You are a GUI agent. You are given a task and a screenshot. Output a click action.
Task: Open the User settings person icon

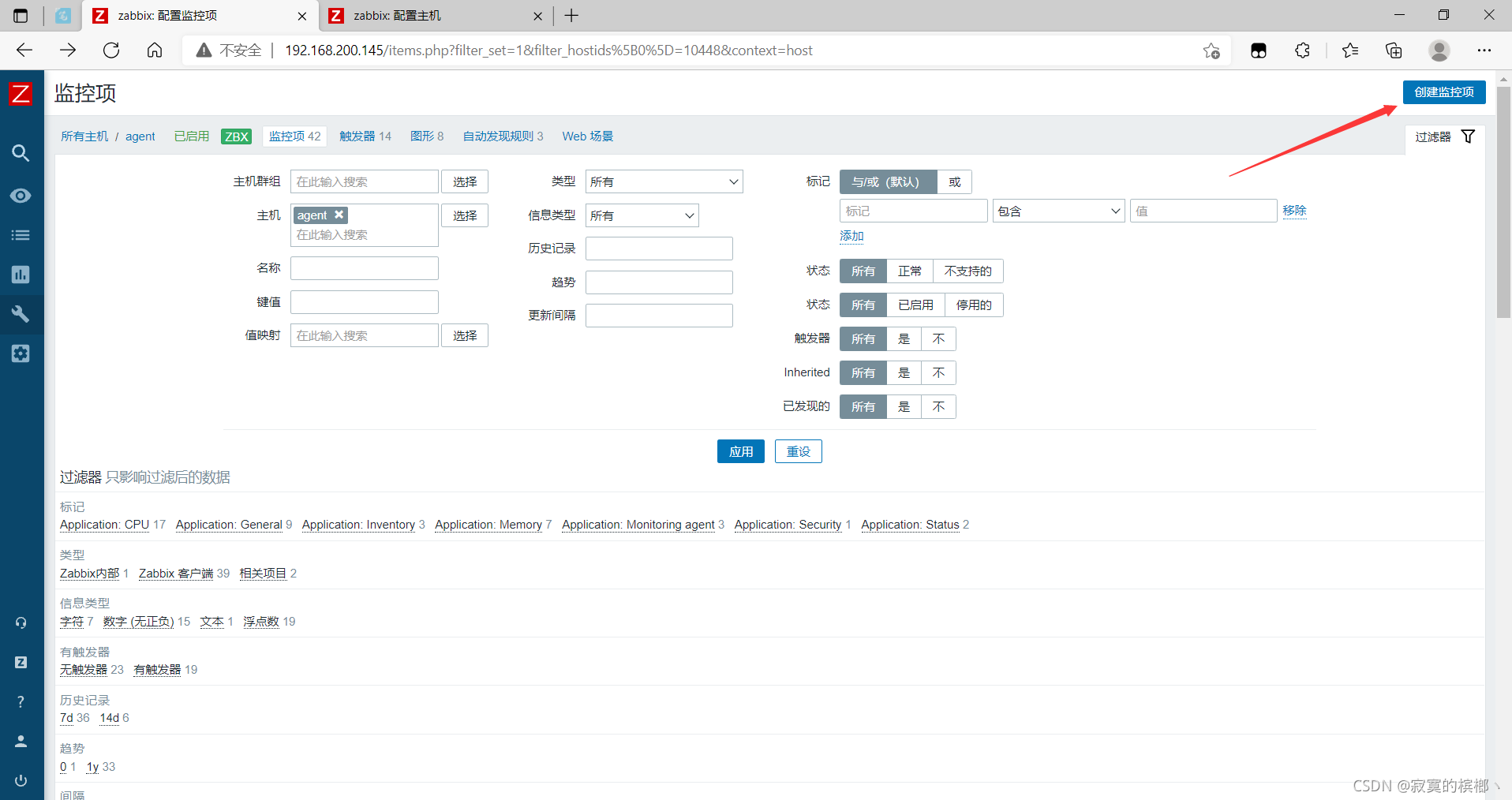click(21, 741)
